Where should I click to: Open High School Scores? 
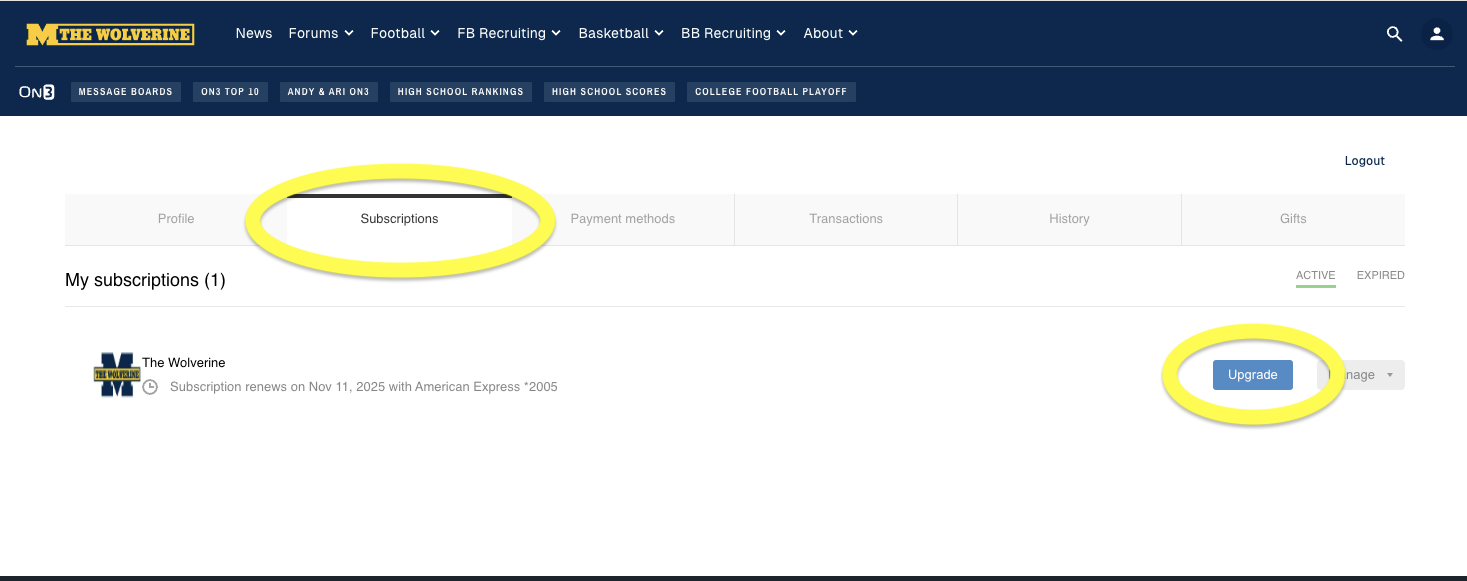pos(609,92)
